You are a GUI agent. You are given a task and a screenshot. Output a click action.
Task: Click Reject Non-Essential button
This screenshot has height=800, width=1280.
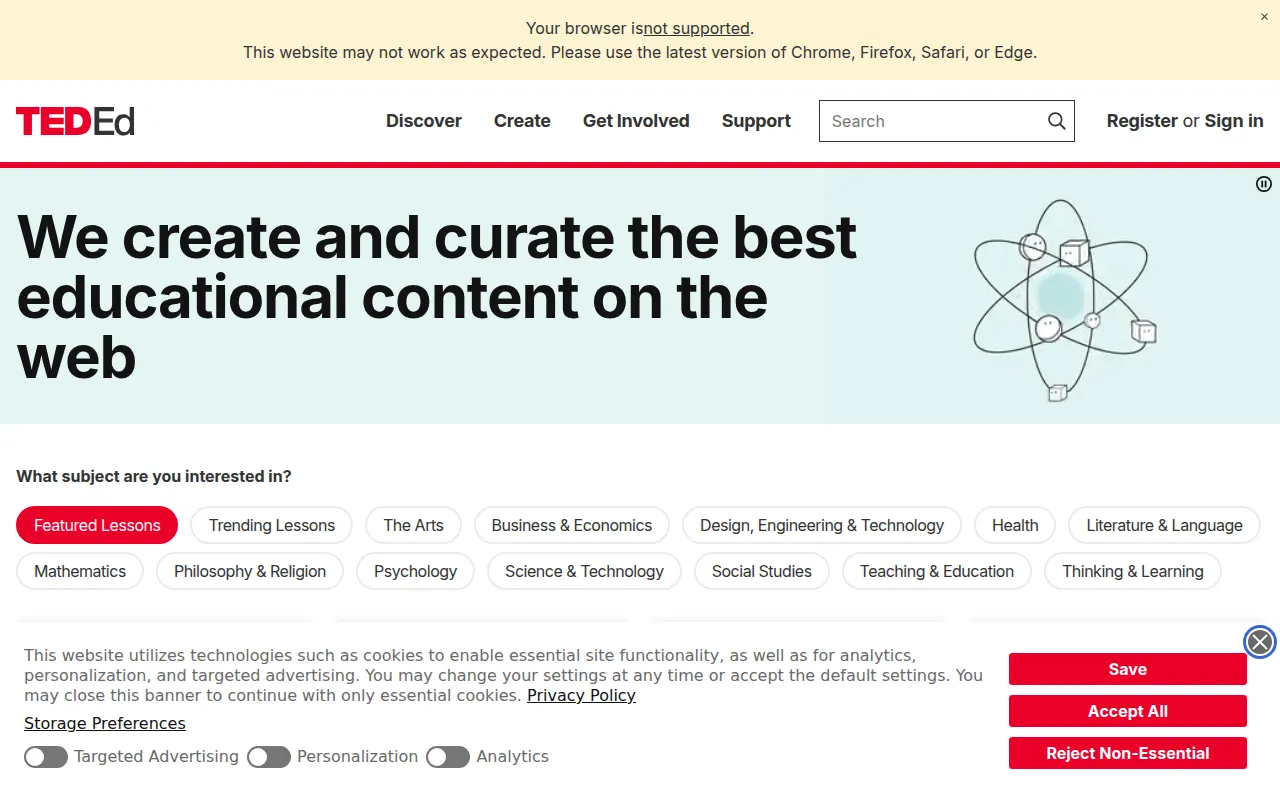coord(1128,753)
